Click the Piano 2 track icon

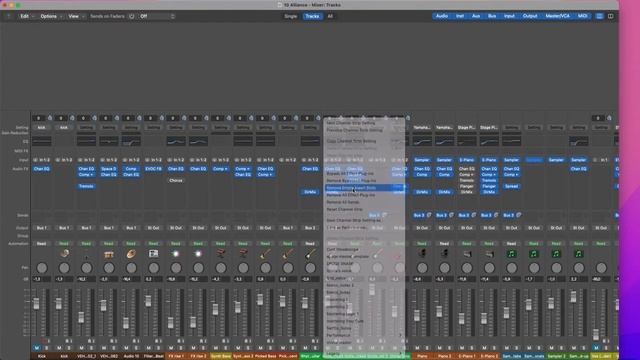coord(444,253)
